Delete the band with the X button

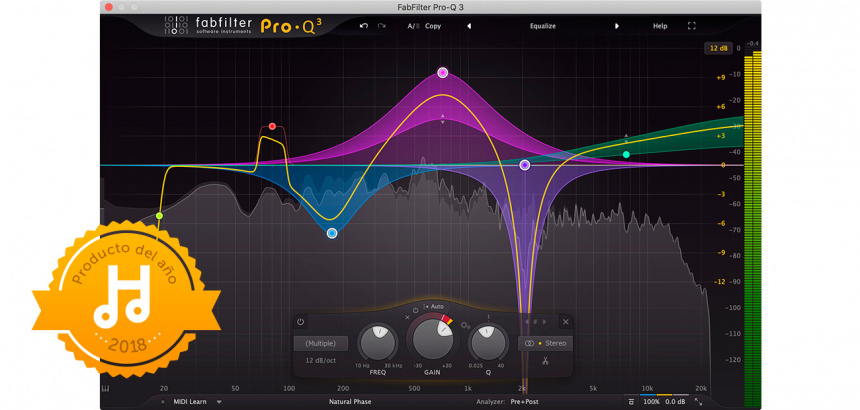pyautogui.click(x=566, y=322)
